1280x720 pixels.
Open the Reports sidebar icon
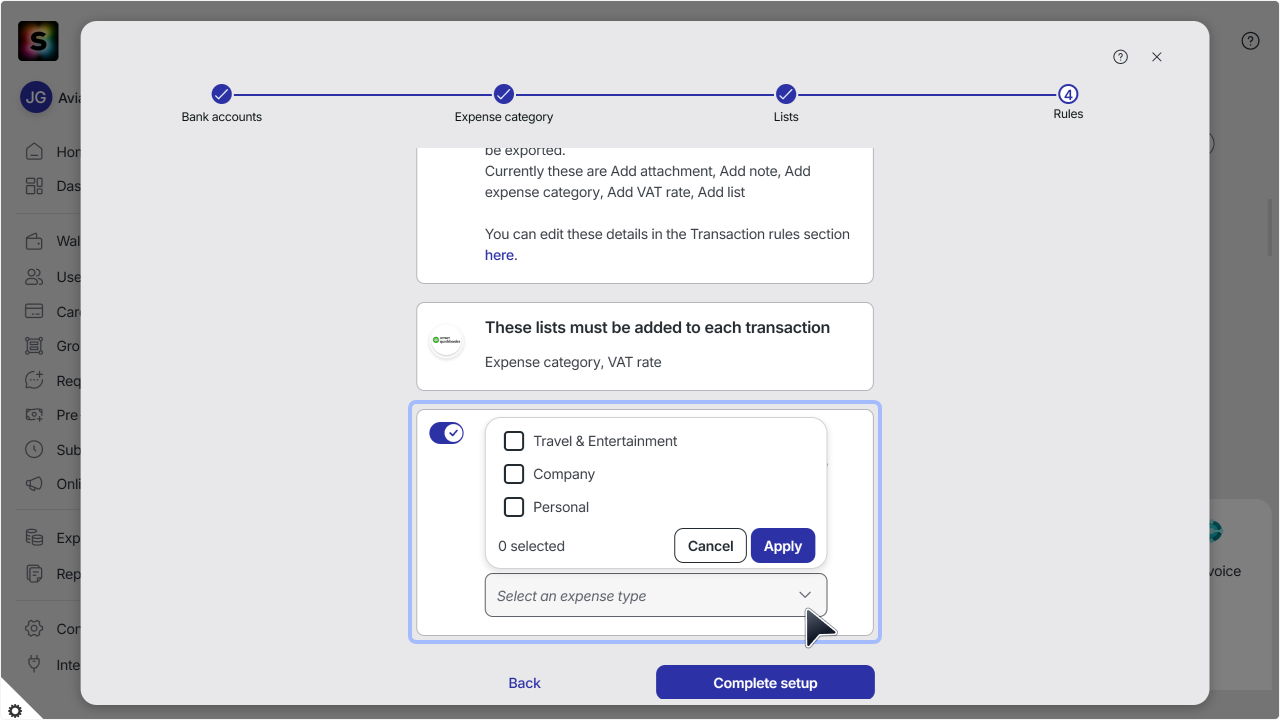click(35, 574)
